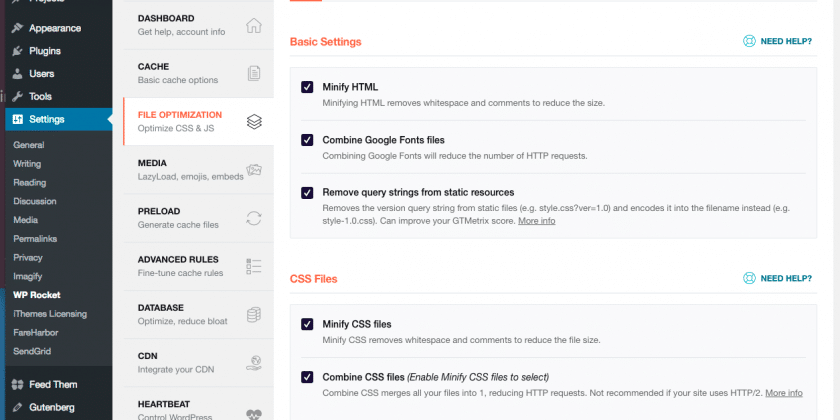This screenshot has height=420, width=840.
Task: Toggle Combine Google Fonts files checkbox
Action: 307,140
